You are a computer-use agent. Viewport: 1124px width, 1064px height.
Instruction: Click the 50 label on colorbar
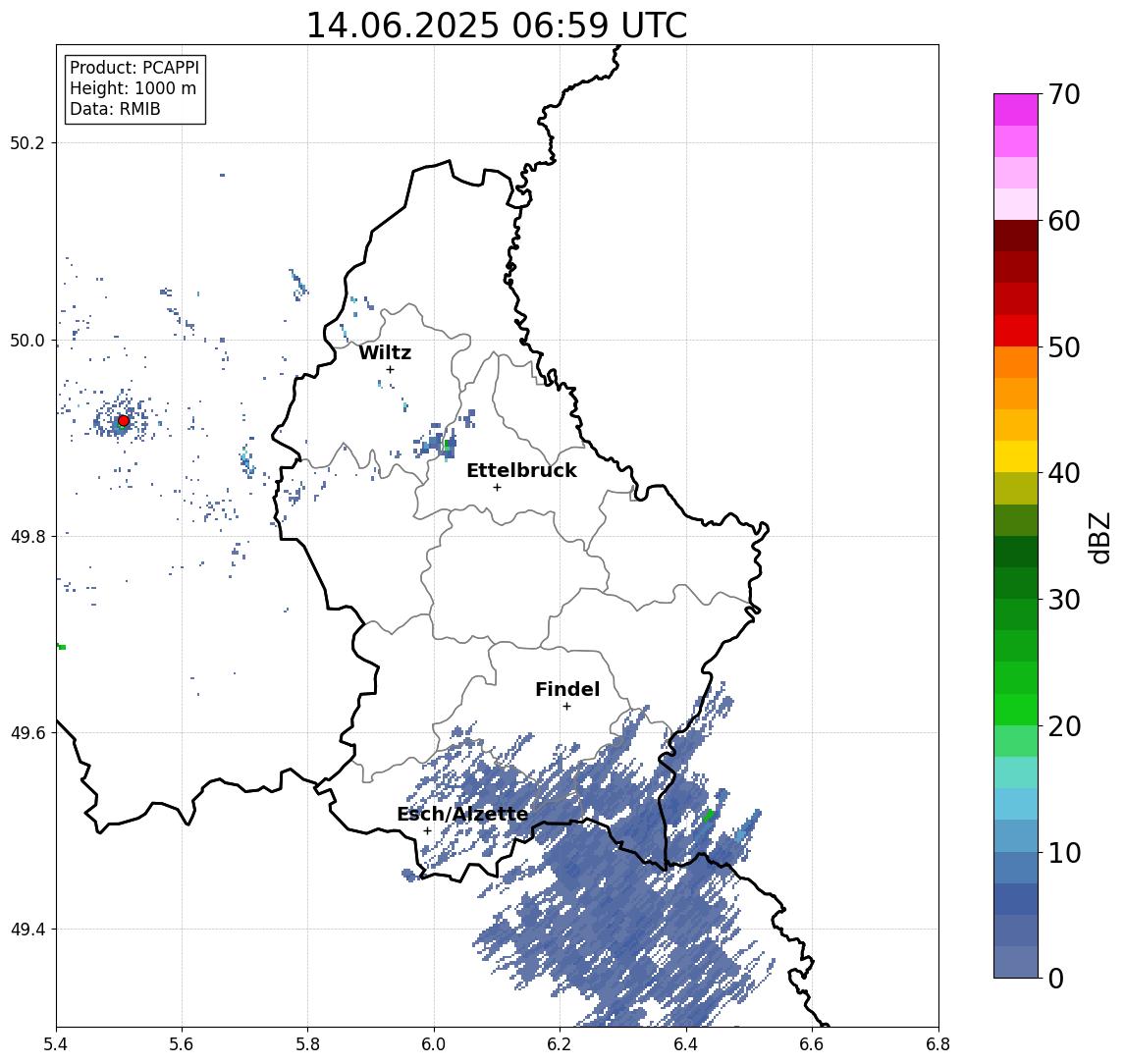(1064, 347)
